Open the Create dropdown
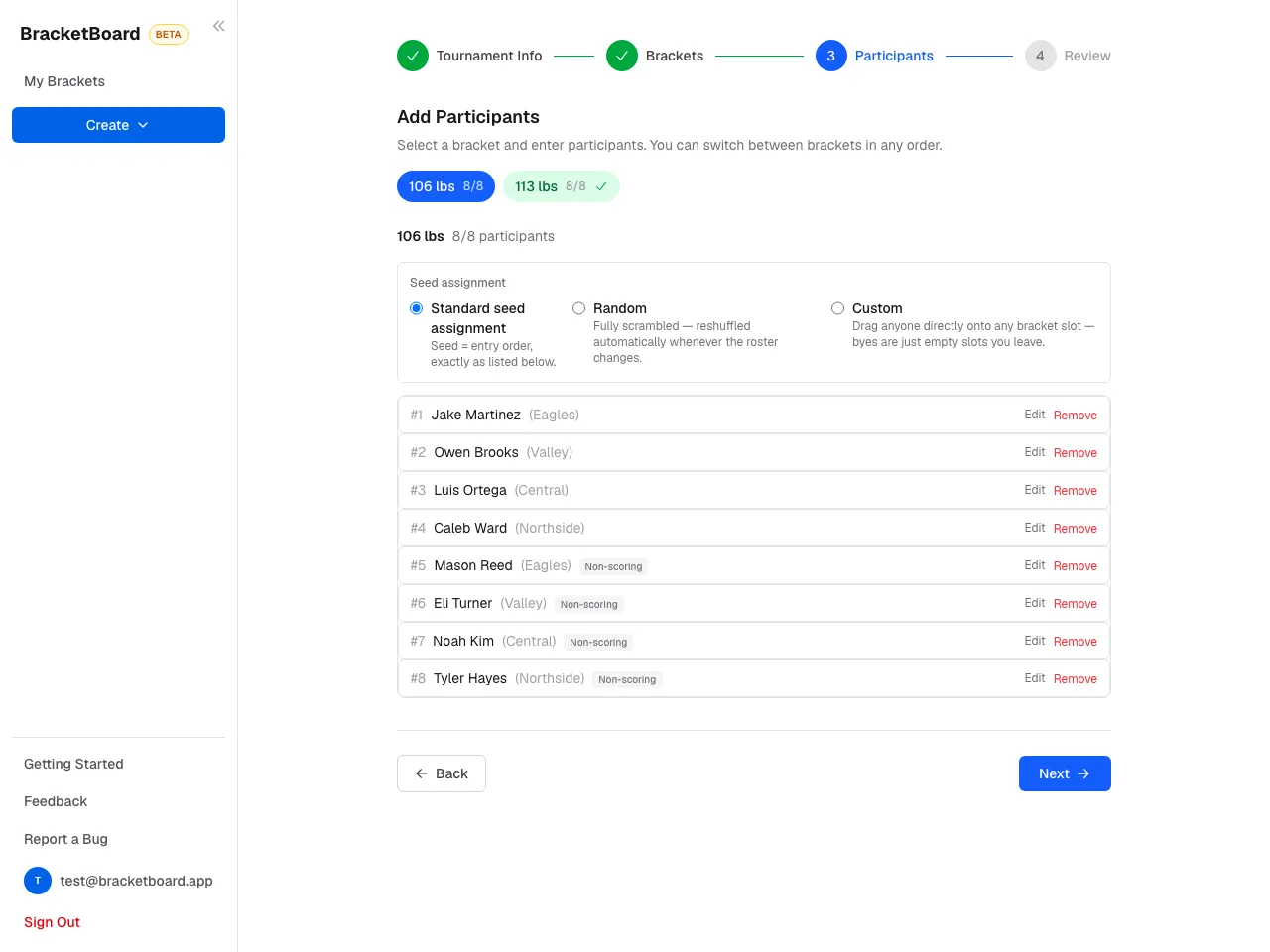The height and width of the screenshot is (952, 1270). tap(118, 125)
